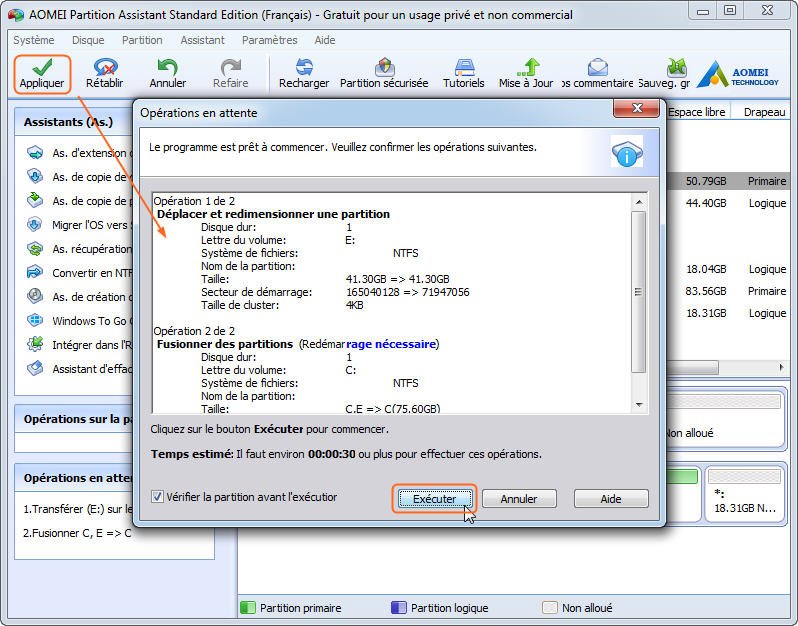Click the operations list scrollbar thumb
The height and width of the screenshot is (626, 798).
639,292
